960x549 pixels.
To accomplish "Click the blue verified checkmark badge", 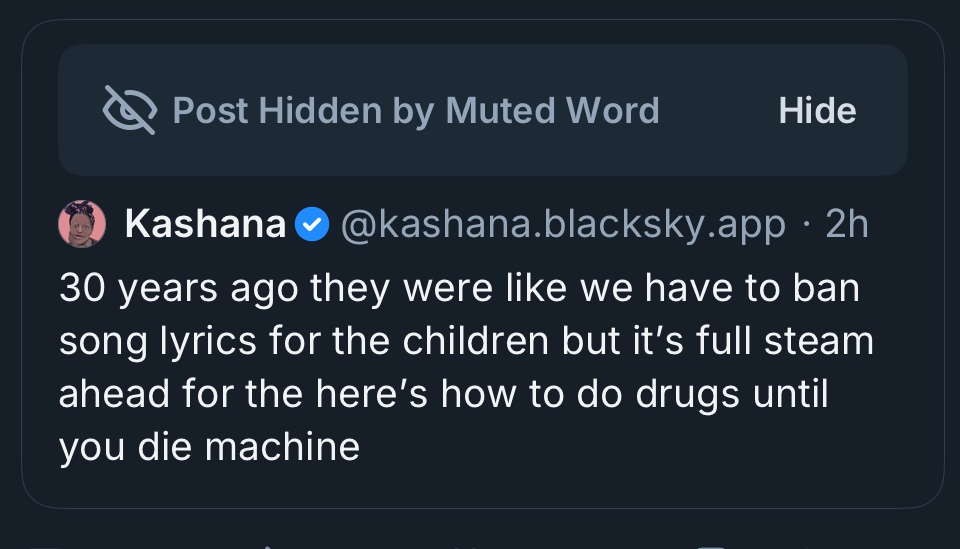I will (312, 225).
